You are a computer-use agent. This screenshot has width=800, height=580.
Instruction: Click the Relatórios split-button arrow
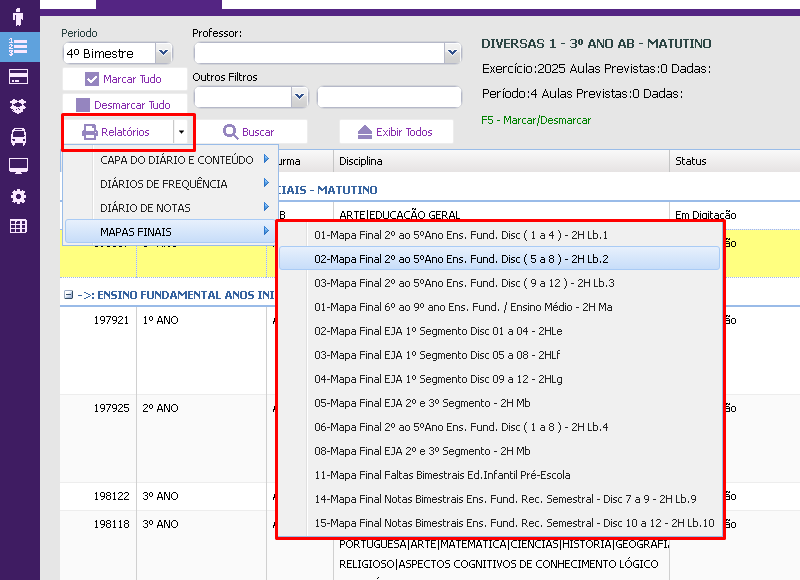[180, 132]
